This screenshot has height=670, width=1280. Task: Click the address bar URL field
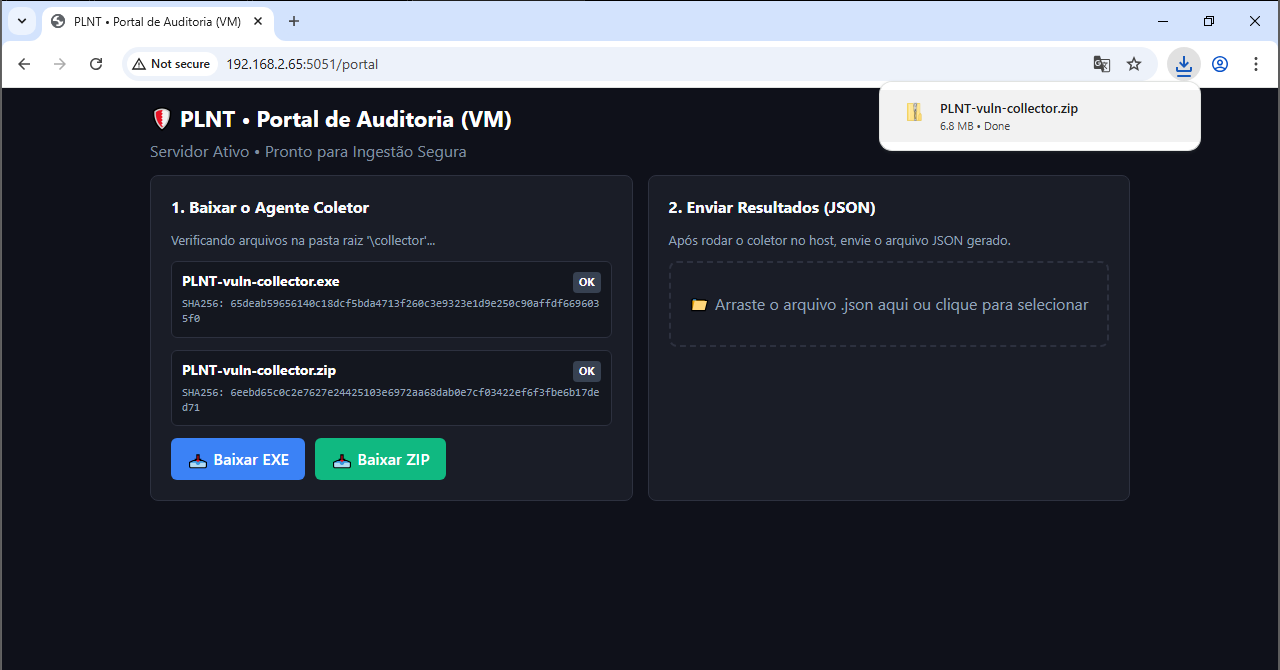[x=600, y=64]
